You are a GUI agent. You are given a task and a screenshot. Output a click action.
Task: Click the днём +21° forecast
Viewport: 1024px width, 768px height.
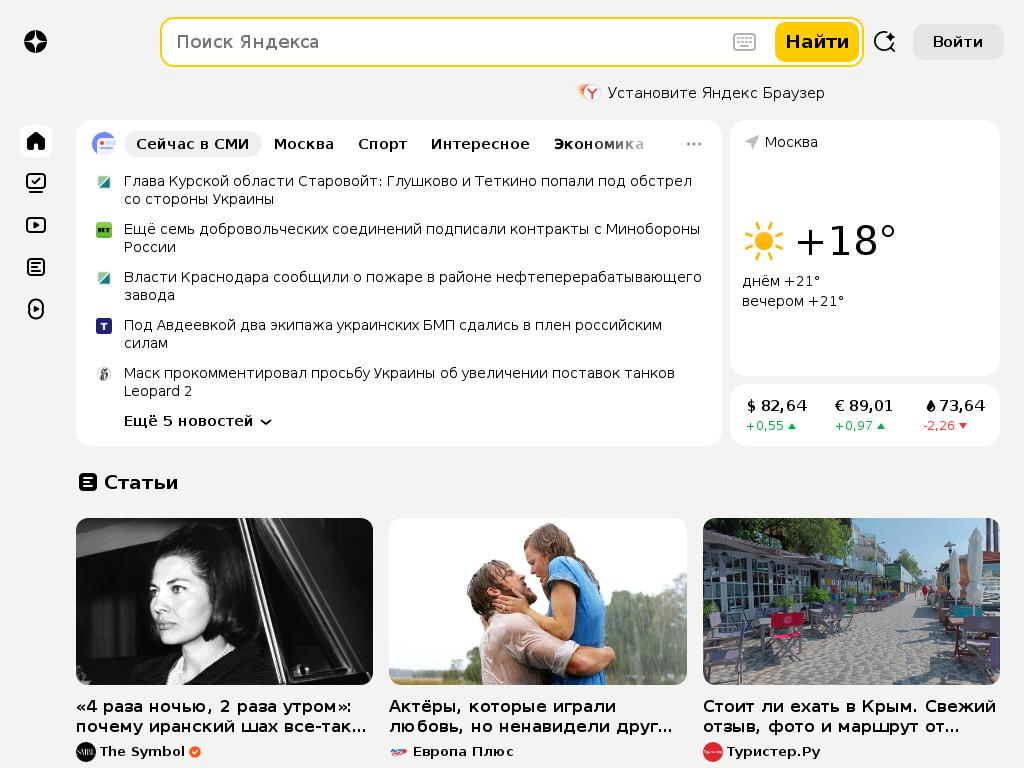781,281
